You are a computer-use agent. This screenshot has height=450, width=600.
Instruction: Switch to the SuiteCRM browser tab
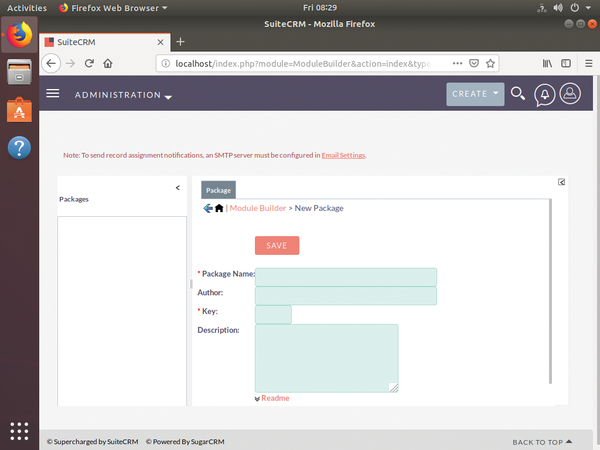pyautogui.click(x=105, y=42)
